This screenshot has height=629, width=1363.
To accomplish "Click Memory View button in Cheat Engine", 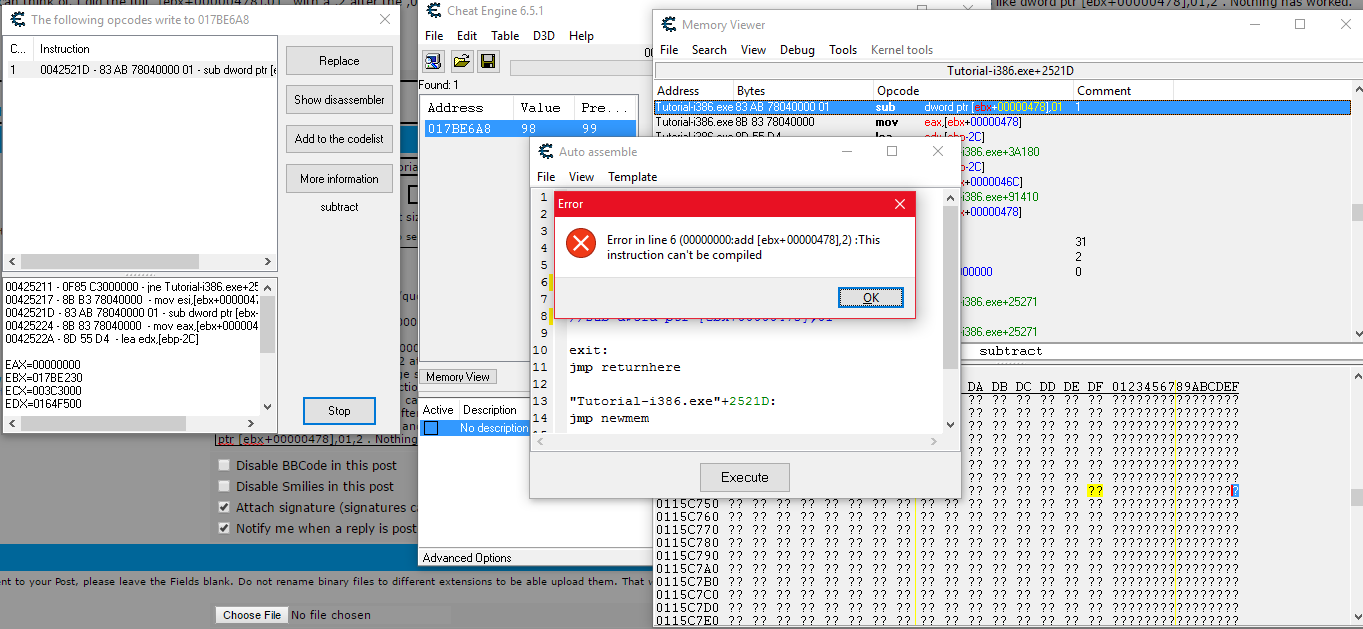I will 458,377.
